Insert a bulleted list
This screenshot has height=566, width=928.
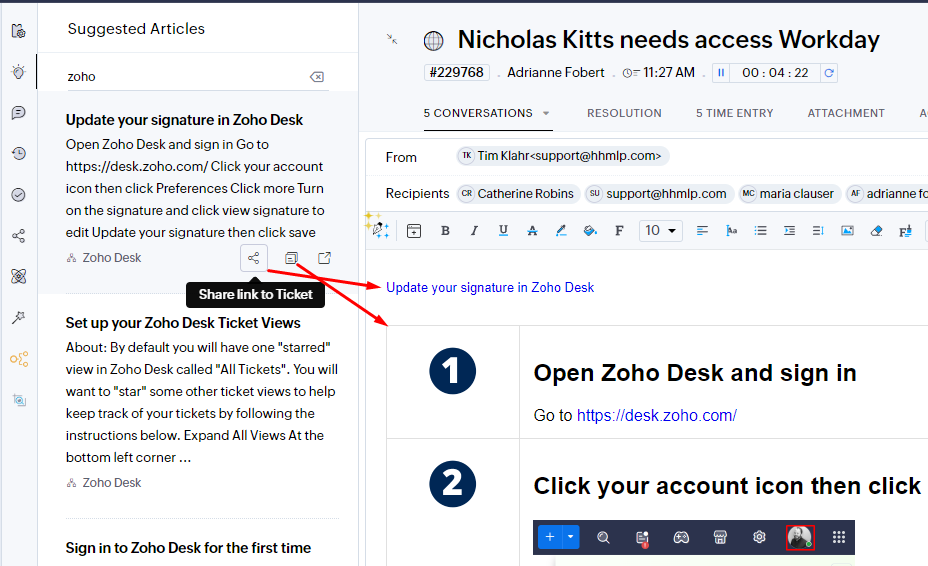click(761, 231)
